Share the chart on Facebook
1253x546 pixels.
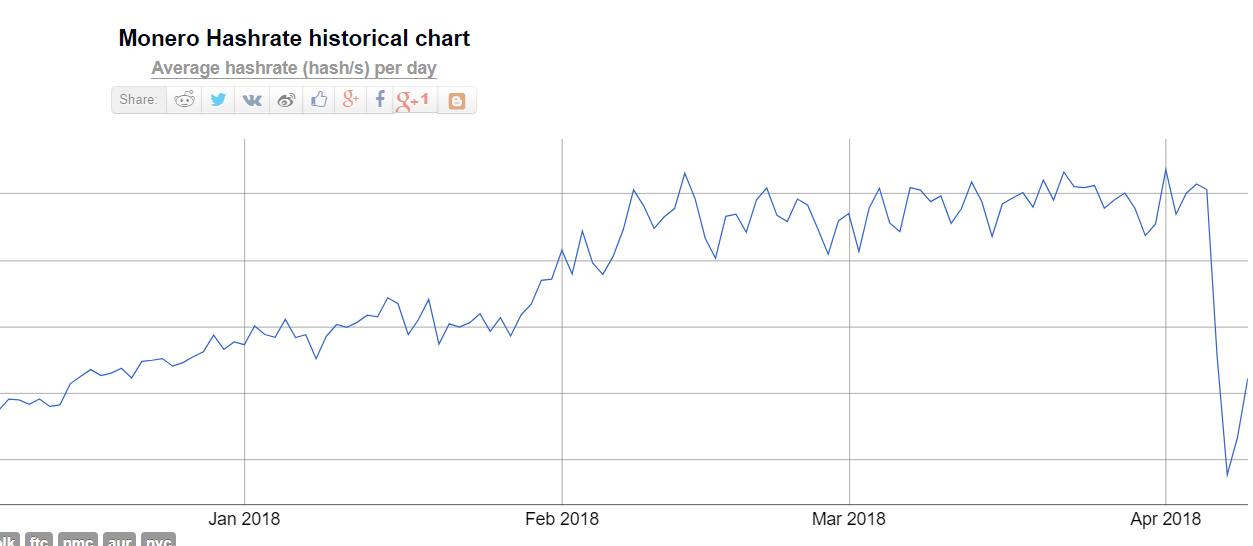coord(380,100)
